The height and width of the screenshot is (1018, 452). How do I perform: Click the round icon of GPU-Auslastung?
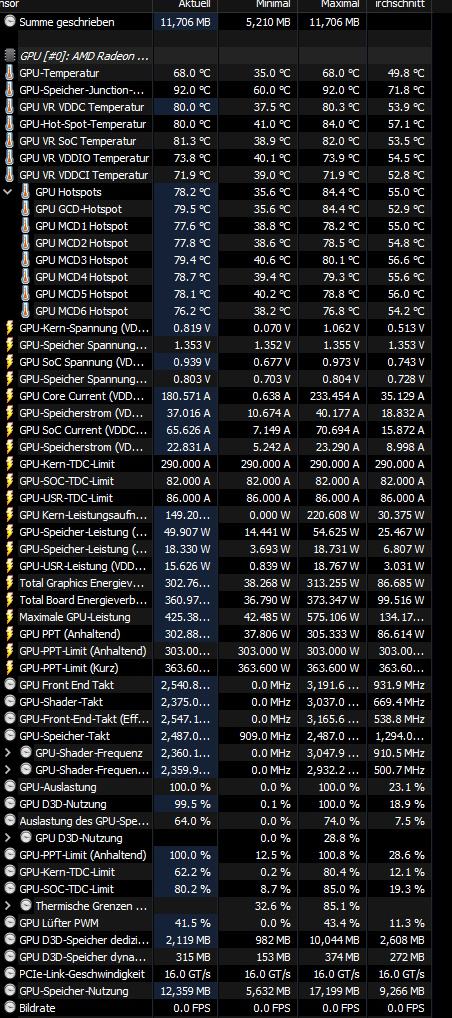(x=10, y=787)
